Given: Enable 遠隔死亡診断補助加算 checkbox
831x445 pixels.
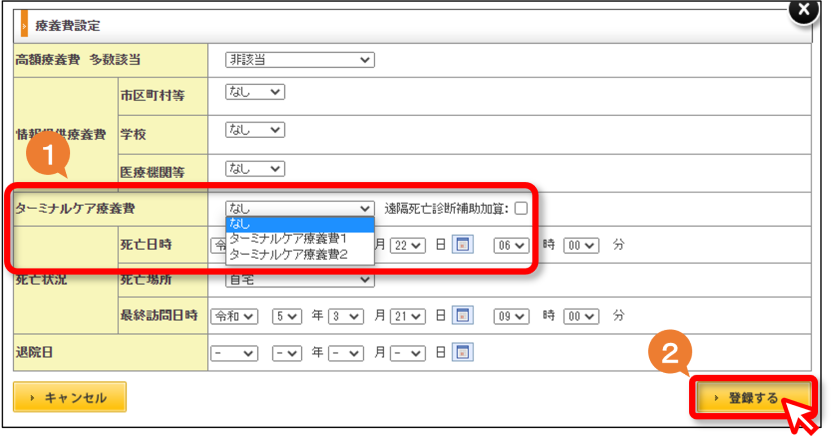Looking at the screenshot, I should pos(521,208).
